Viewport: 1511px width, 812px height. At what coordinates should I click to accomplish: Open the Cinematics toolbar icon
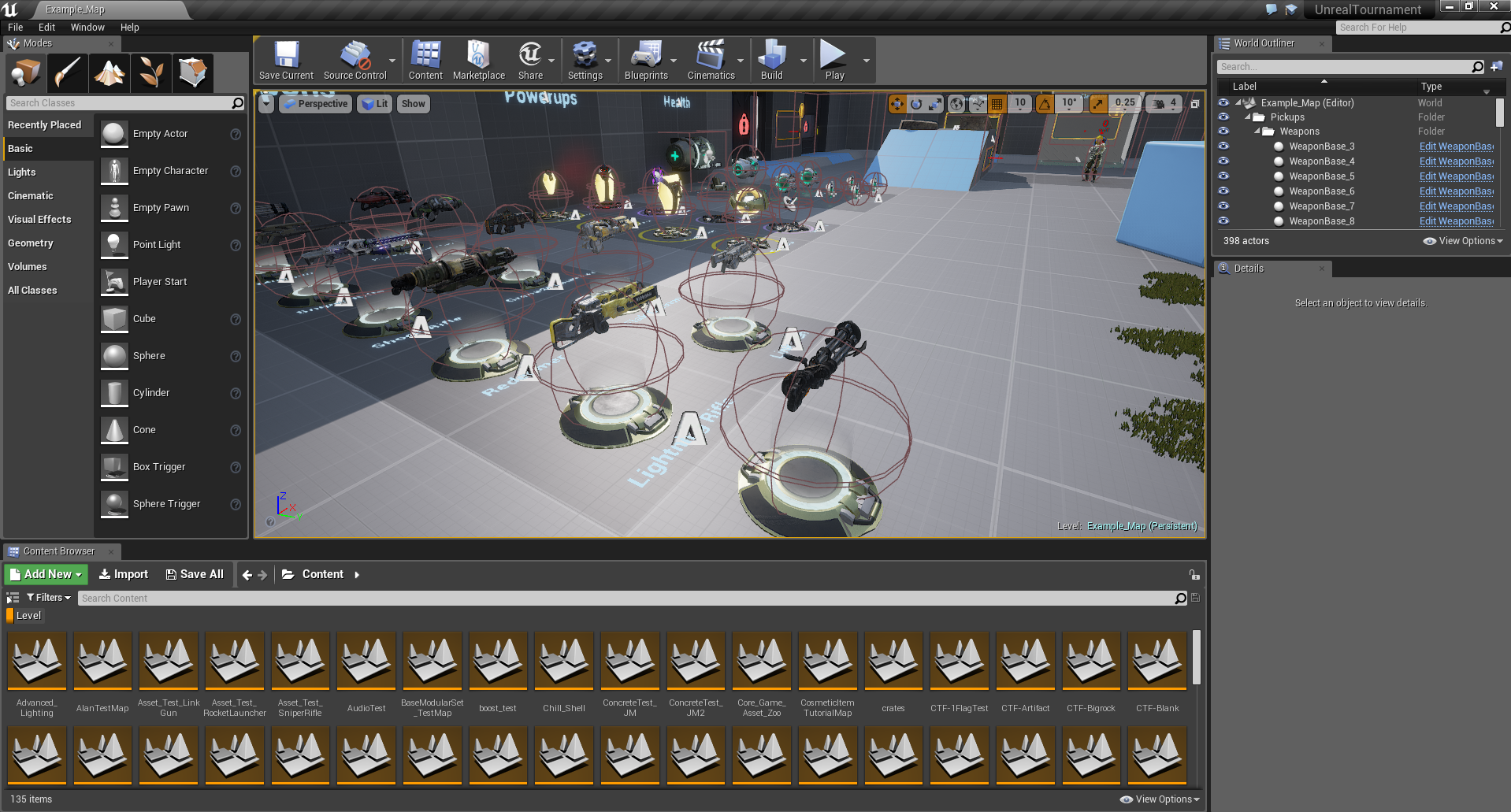pos(711,61)
